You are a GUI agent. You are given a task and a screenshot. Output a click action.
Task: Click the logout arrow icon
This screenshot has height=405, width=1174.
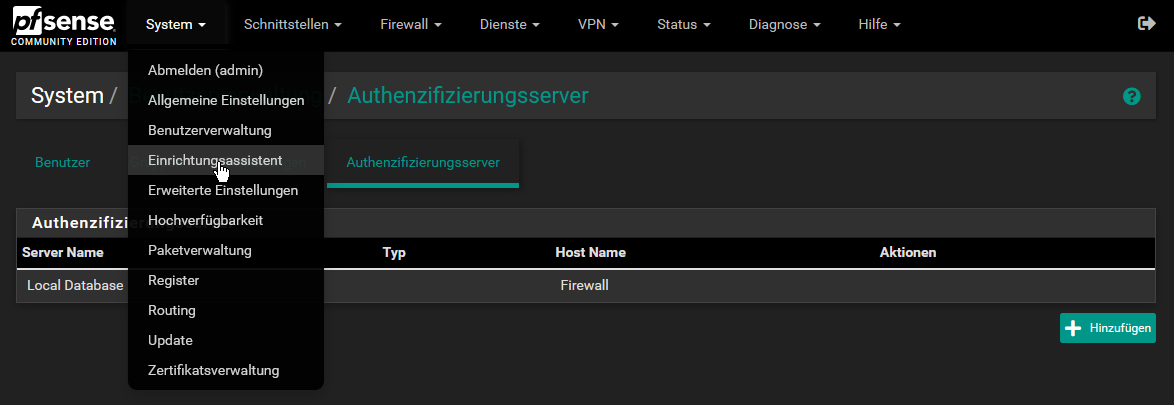pyautogui.click(x=1146, y=24)
